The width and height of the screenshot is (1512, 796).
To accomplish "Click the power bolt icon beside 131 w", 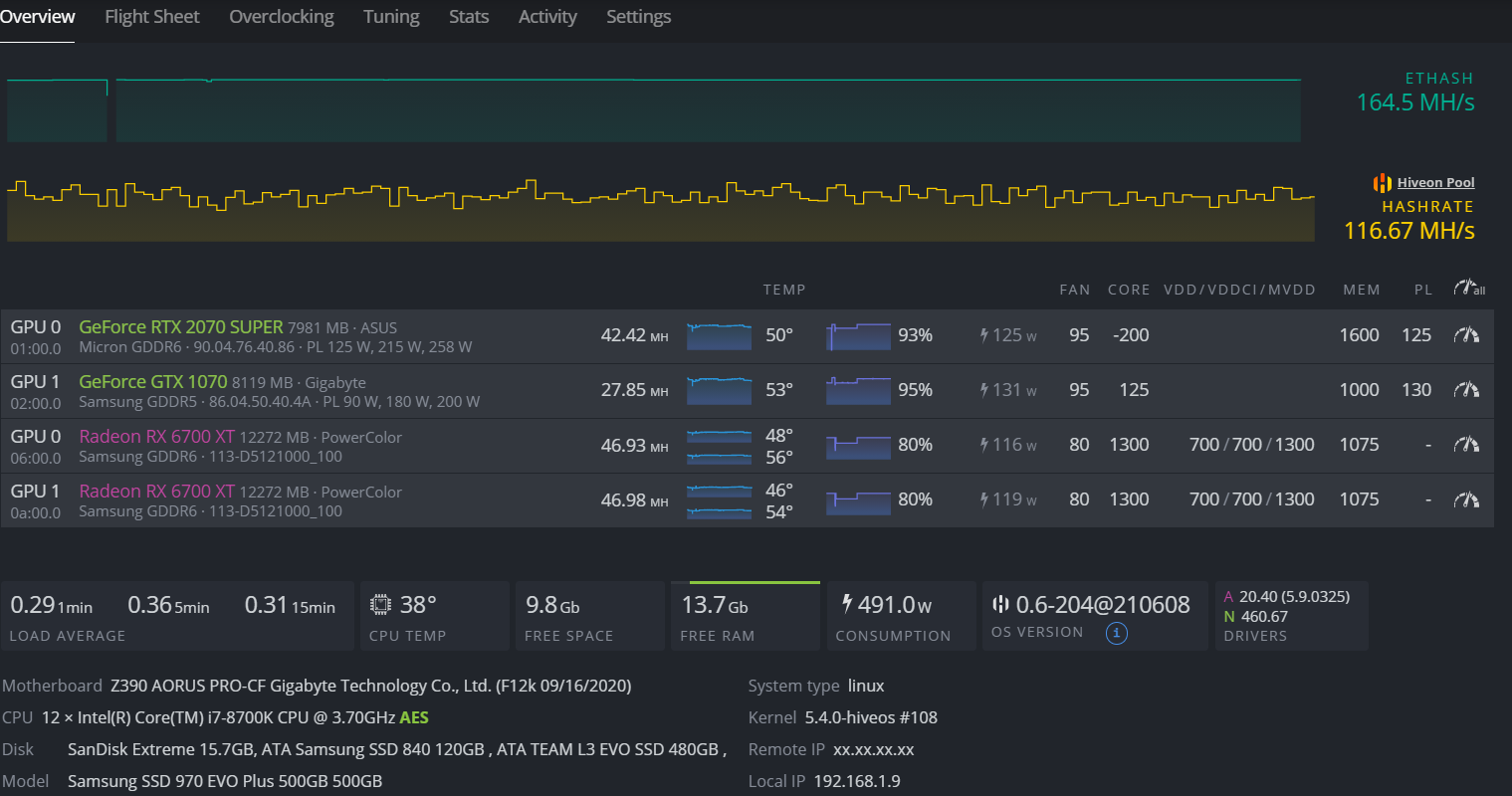I will [x=983, y=390].
